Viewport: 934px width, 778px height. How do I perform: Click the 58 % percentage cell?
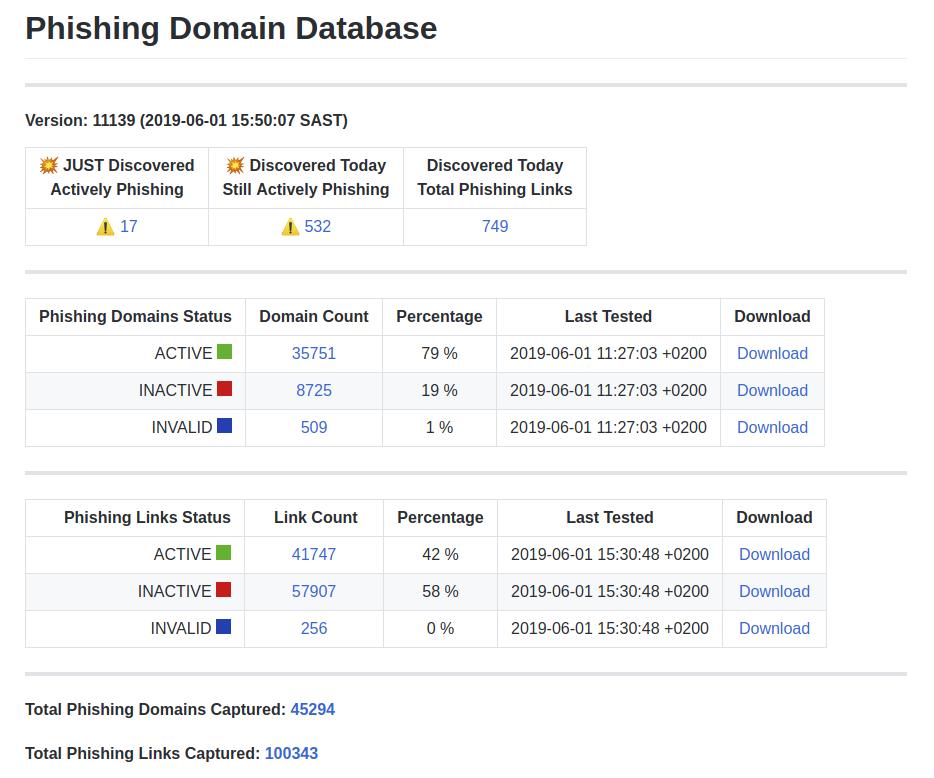(440, 591)
